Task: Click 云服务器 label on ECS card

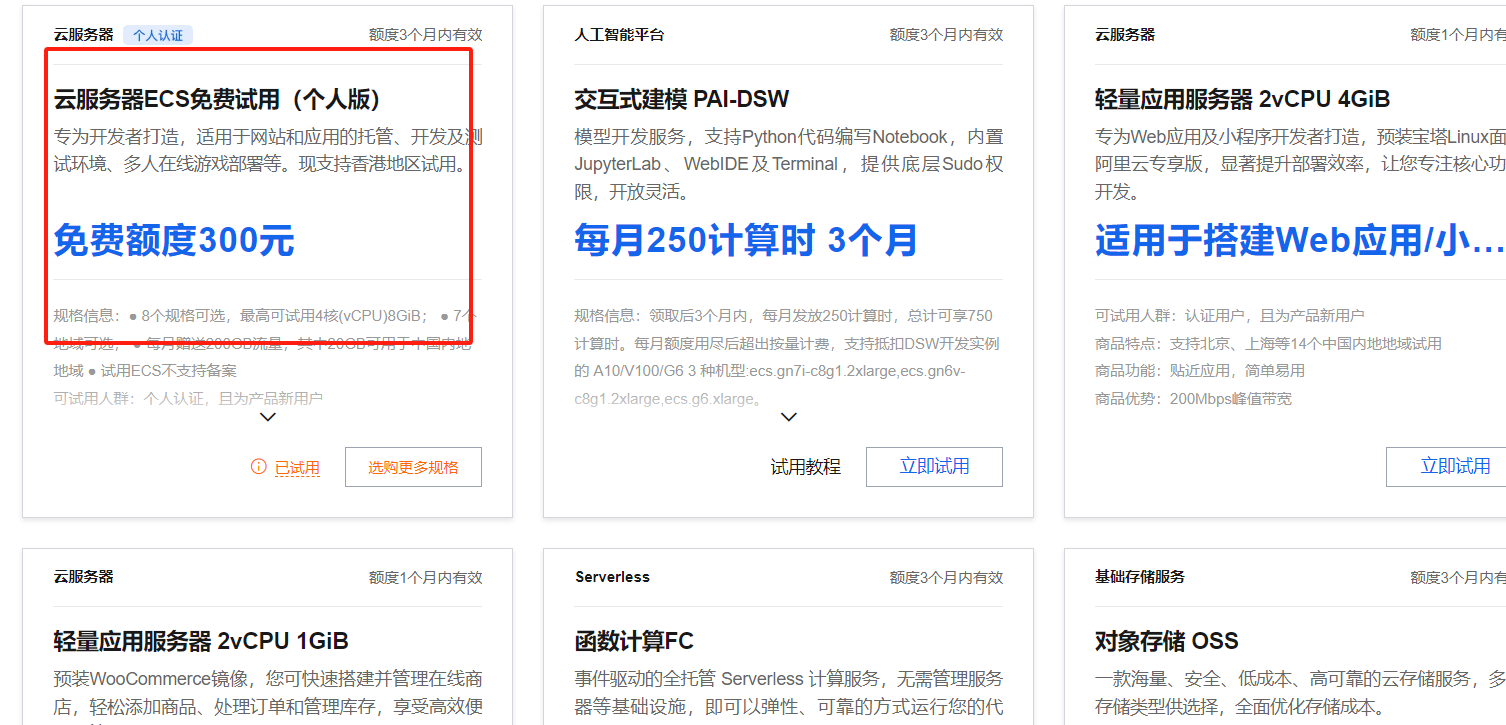Action: point(84,35)
